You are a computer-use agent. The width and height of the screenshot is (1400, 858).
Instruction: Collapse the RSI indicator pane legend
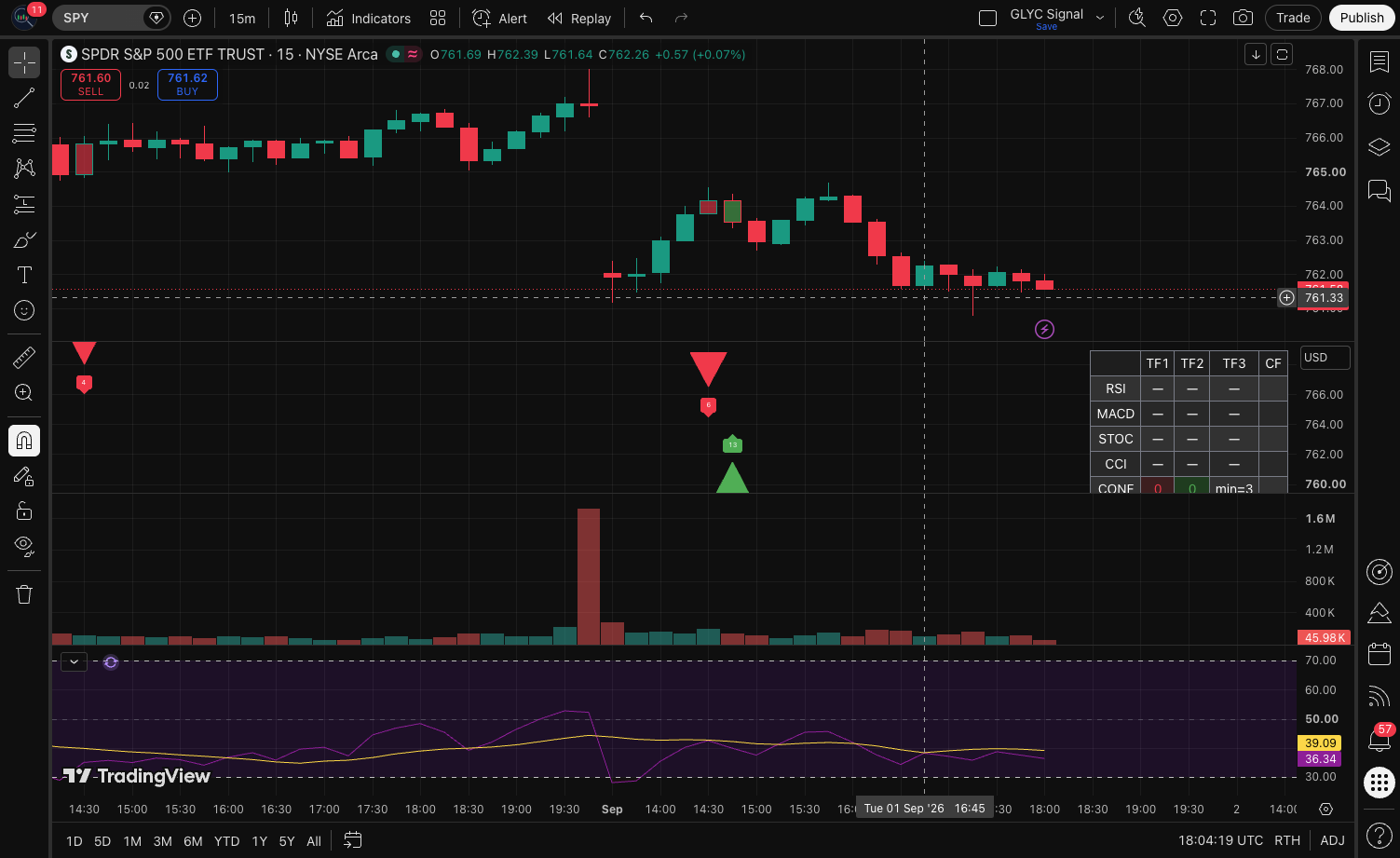(x=74, y=662)
